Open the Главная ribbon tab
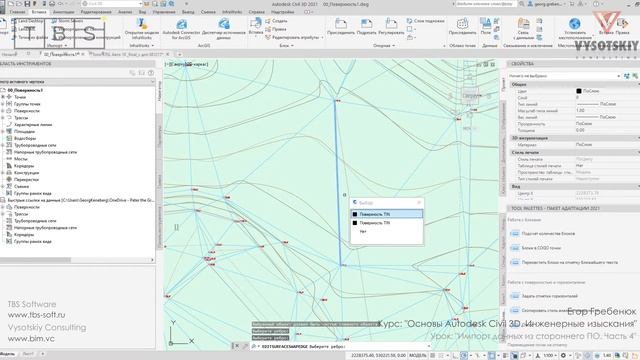 [17, 12]
